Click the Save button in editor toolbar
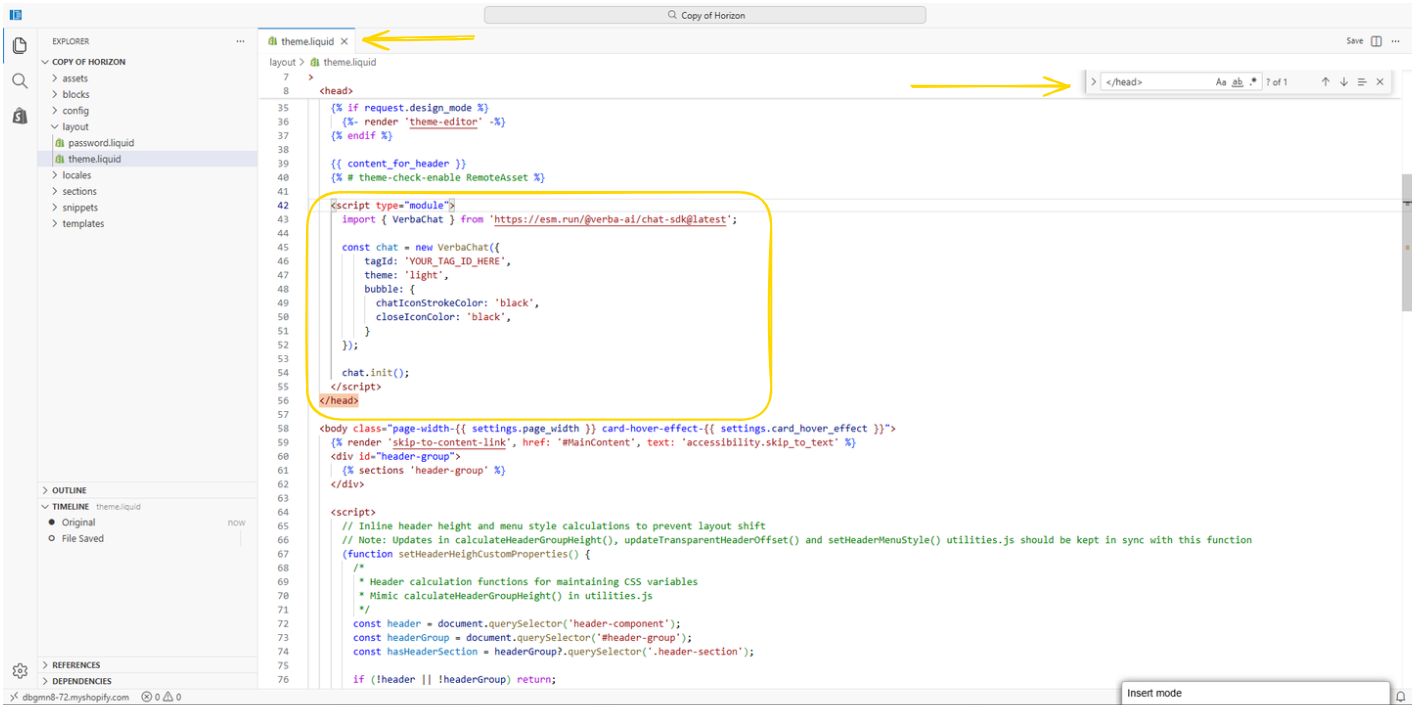This screenshot has height=714, width=1419. tap(1354, 41)
